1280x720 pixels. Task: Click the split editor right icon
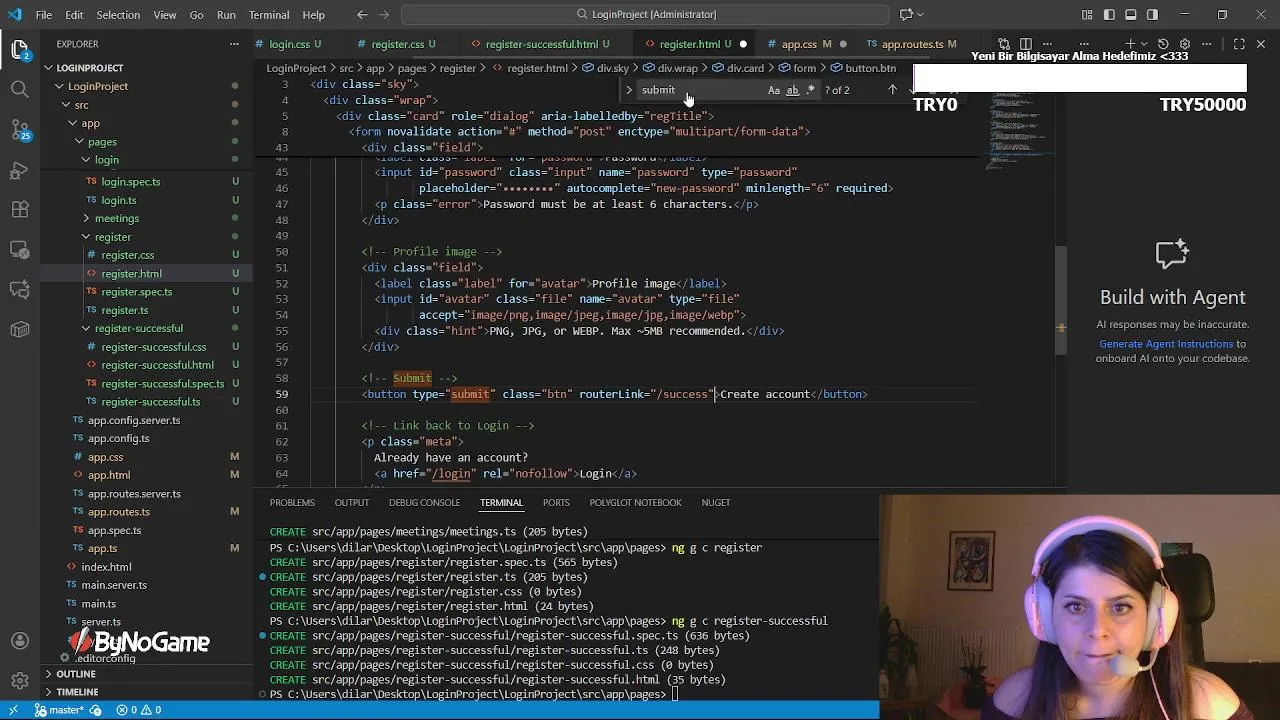1026,44
